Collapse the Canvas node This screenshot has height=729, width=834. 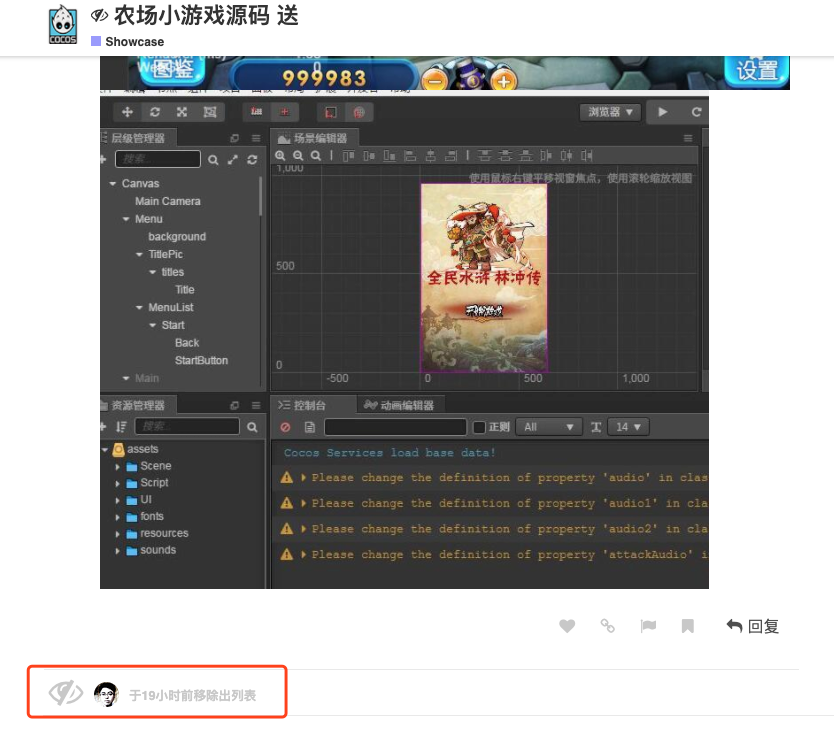pos(113,183)
